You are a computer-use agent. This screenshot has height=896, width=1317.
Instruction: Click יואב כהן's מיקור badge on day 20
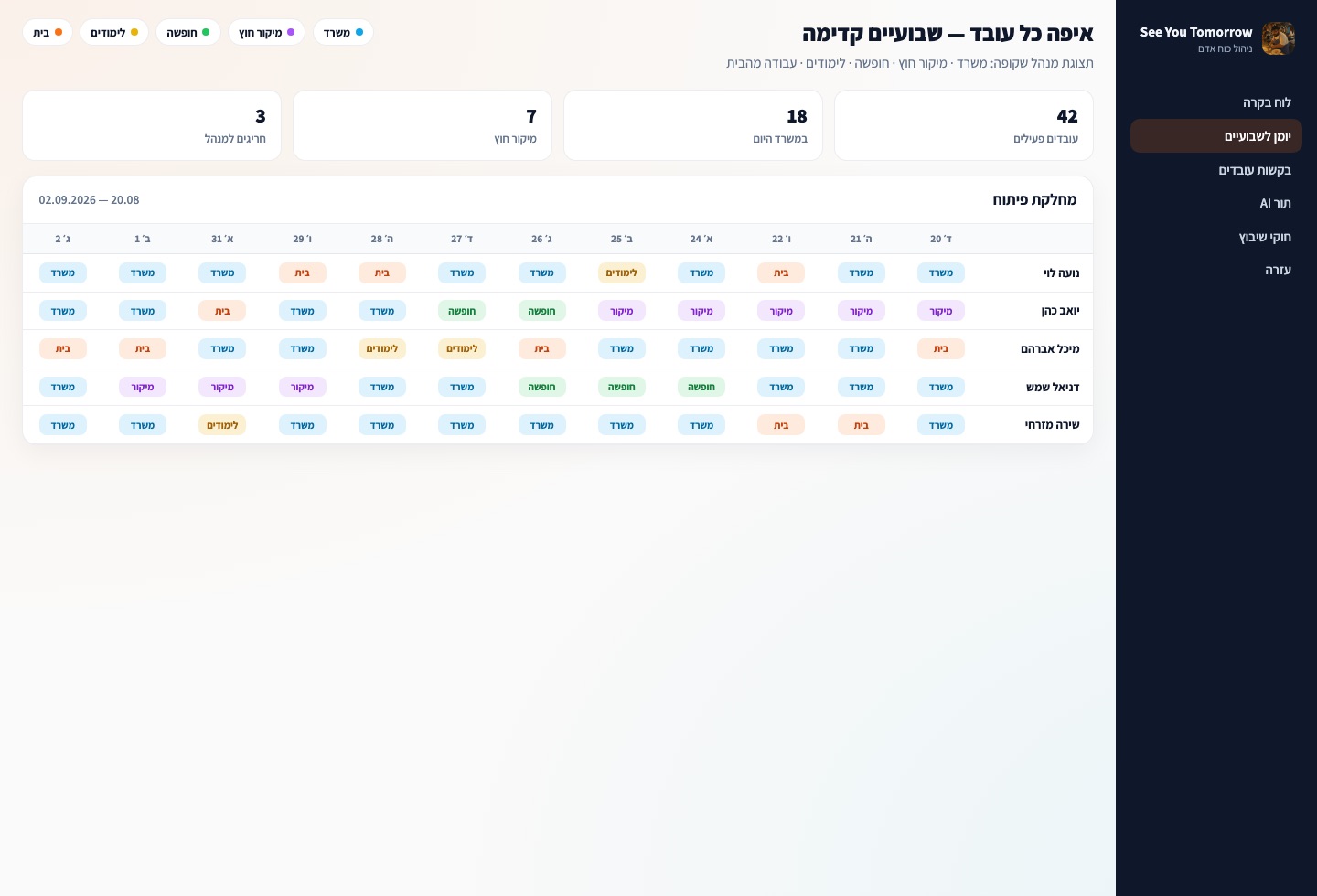[x=941, y=311]
